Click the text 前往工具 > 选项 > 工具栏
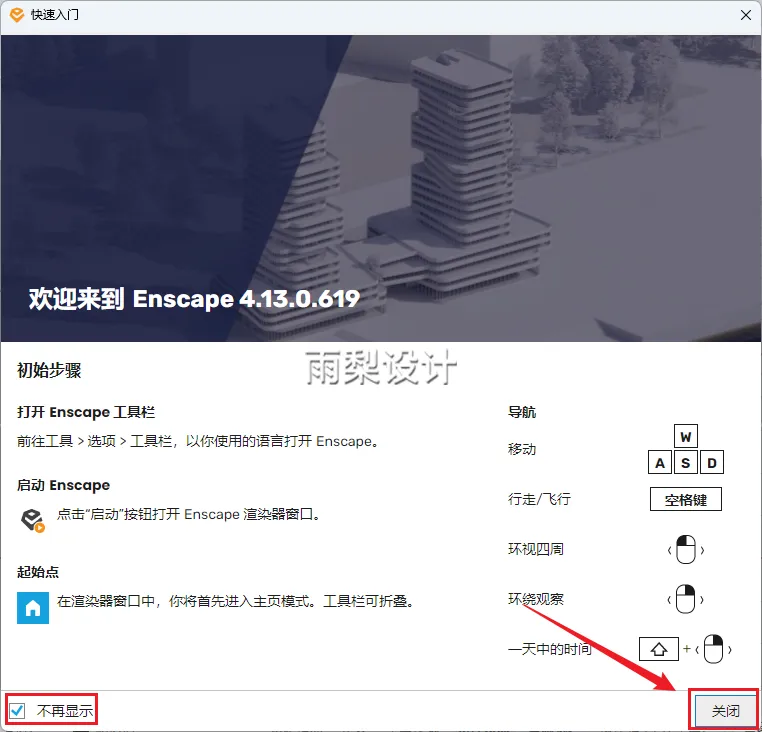Image resolution: width=762 pixels, height=732 pixels. click(94, 441)
